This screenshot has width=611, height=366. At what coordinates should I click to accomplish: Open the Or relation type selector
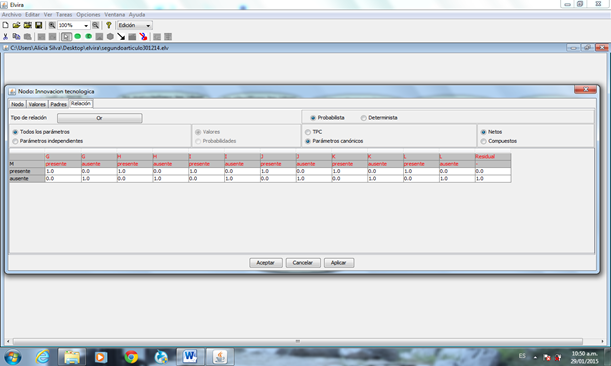pyautogui.click(x=100, y=118)
